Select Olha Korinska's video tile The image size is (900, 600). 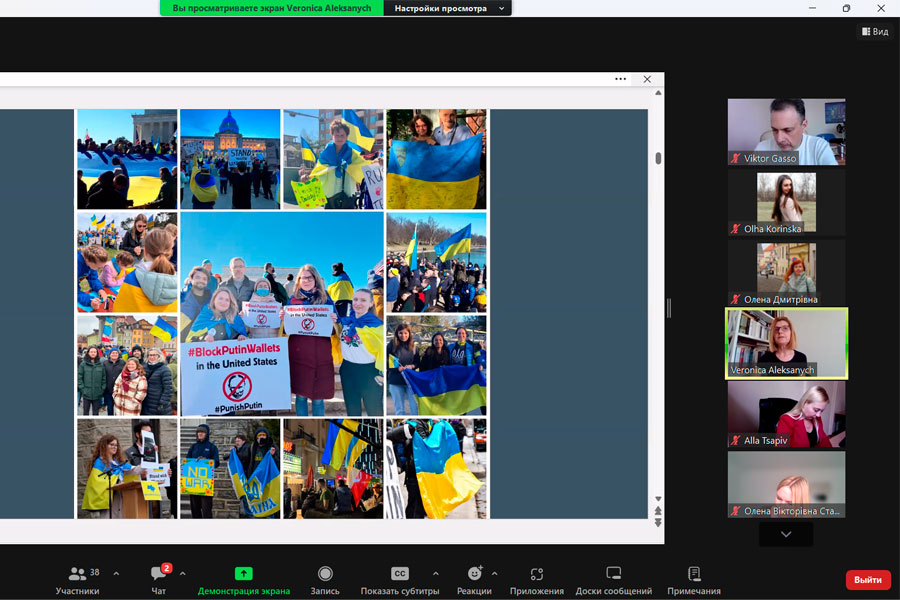coord(786,203)
